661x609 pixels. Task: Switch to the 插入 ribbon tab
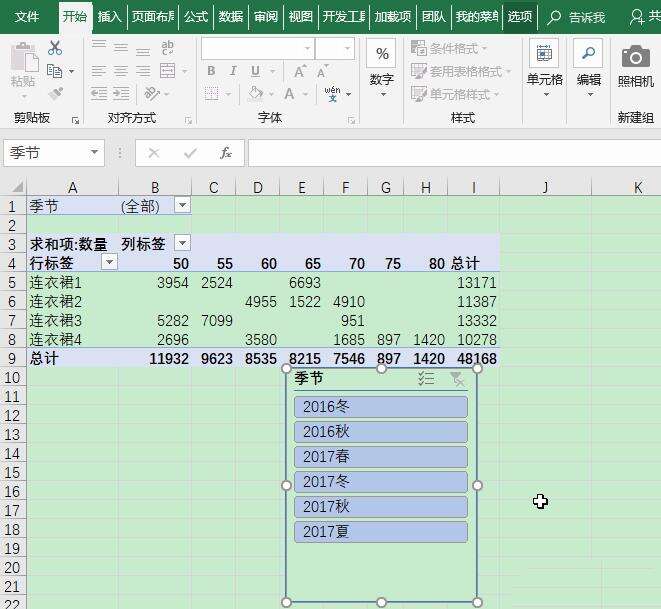point(110,16)
